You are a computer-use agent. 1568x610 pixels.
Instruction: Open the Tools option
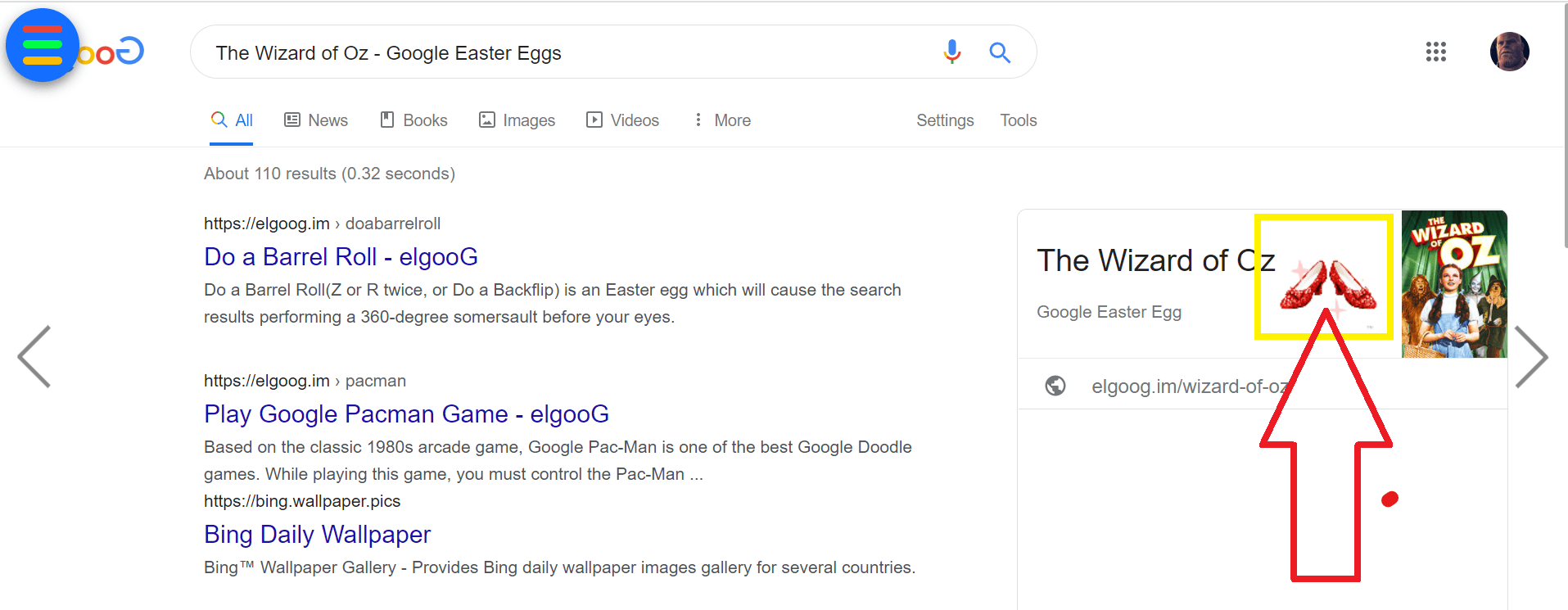pyautogui.click(x=1018, y=120)
